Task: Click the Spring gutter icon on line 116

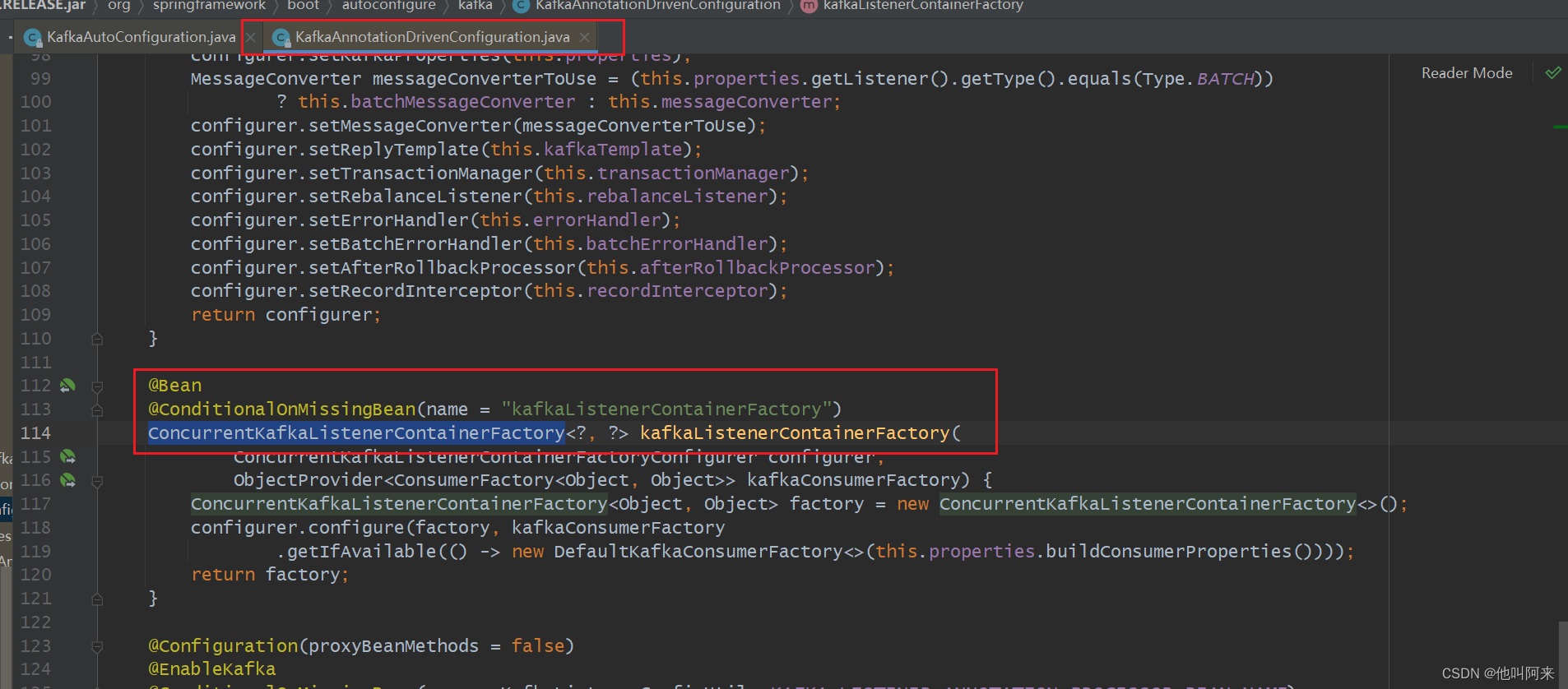Action: 67,480
